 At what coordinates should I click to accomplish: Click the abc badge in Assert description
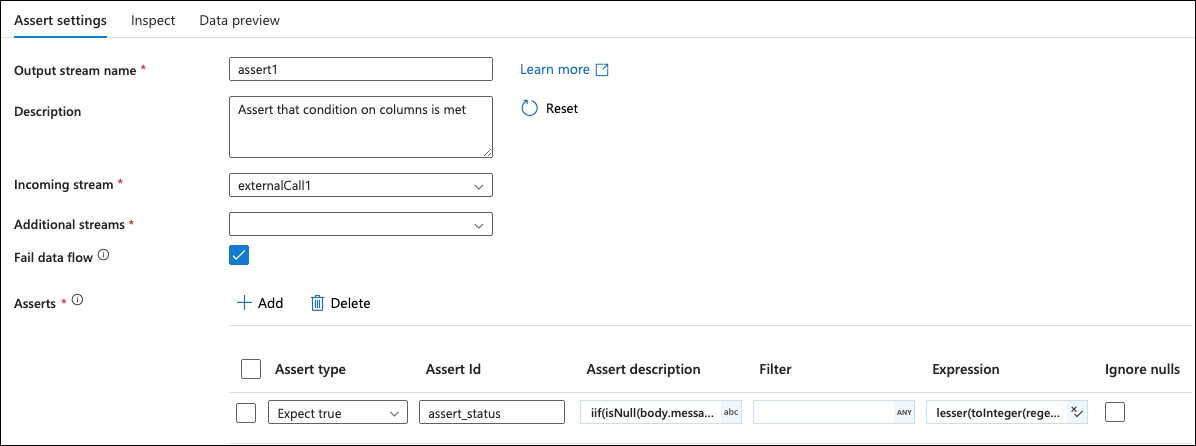tap(731, 412)
